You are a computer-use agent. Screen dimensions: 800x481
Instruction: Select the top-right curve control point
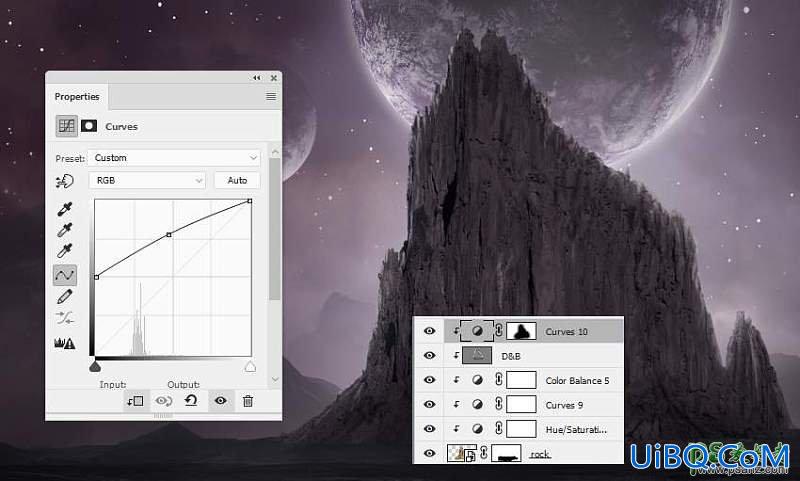[x=249, y=201]
